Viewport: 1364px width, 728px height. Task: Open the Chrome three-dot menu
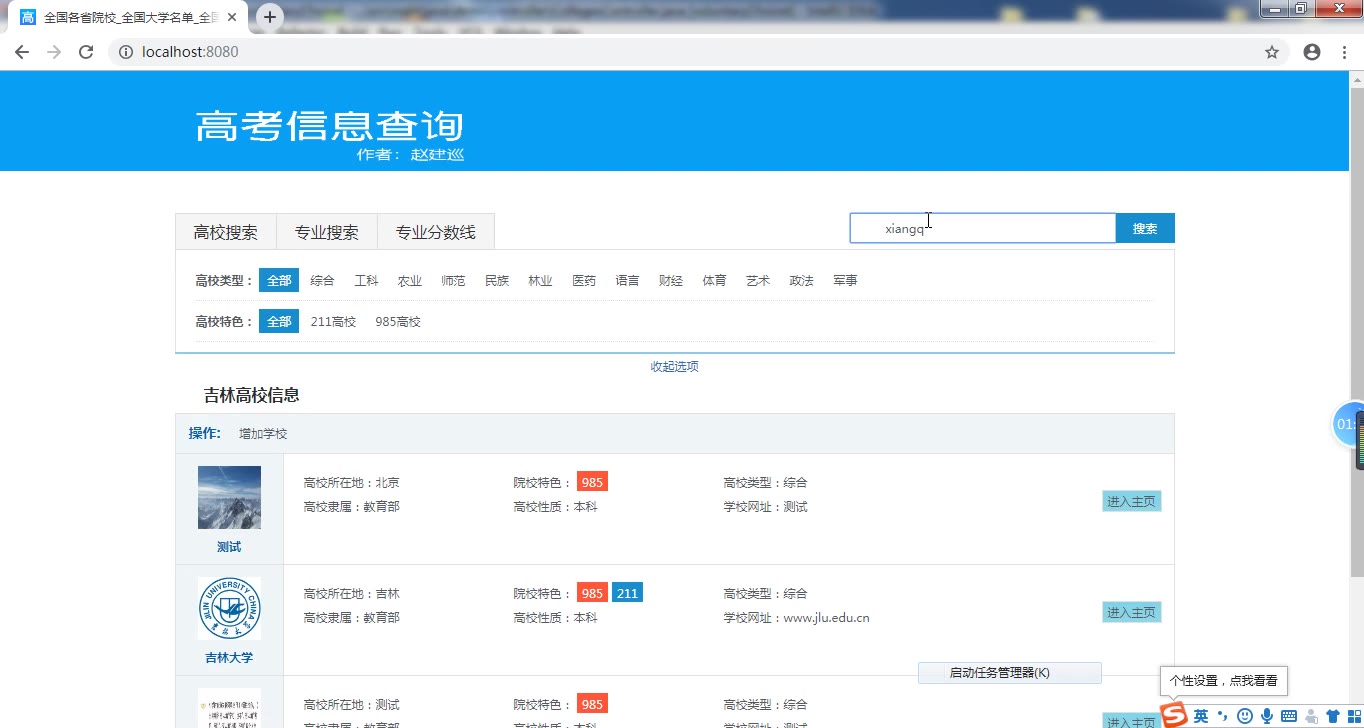point(1344,52)
